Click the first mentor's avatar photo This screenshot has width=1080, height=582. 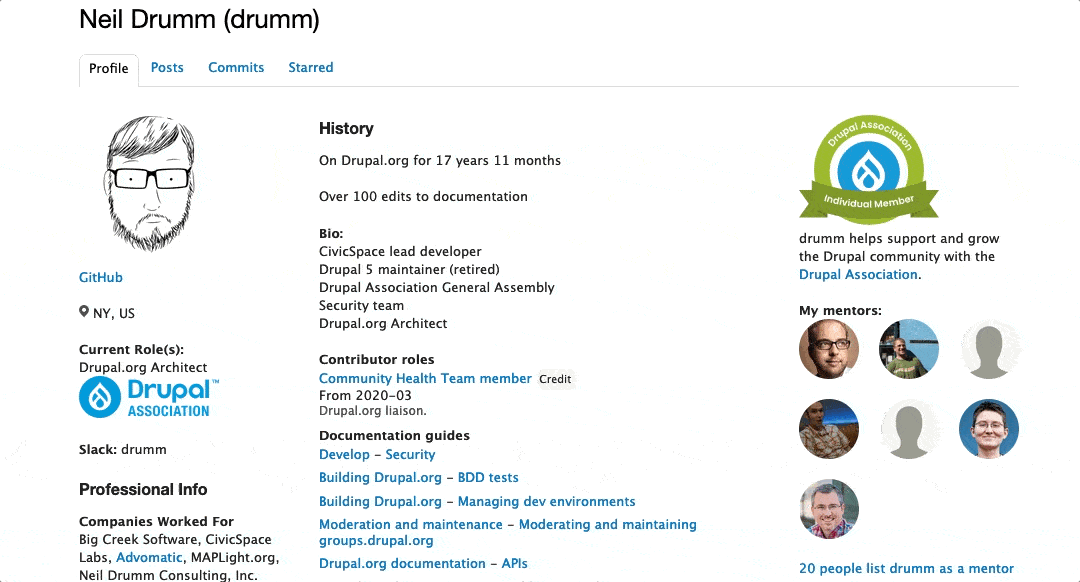[829, 350]
